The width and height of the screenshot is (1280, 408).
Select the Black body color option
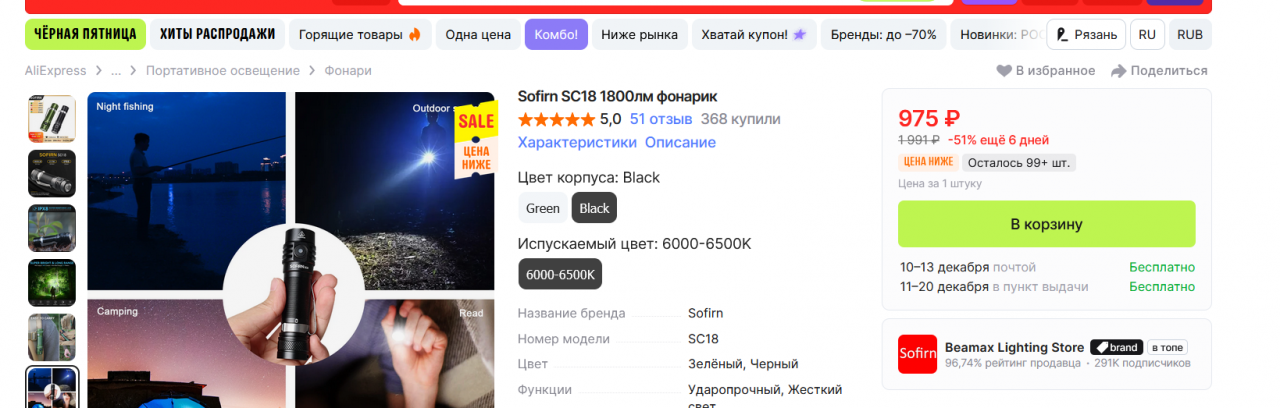coord(594,208)
